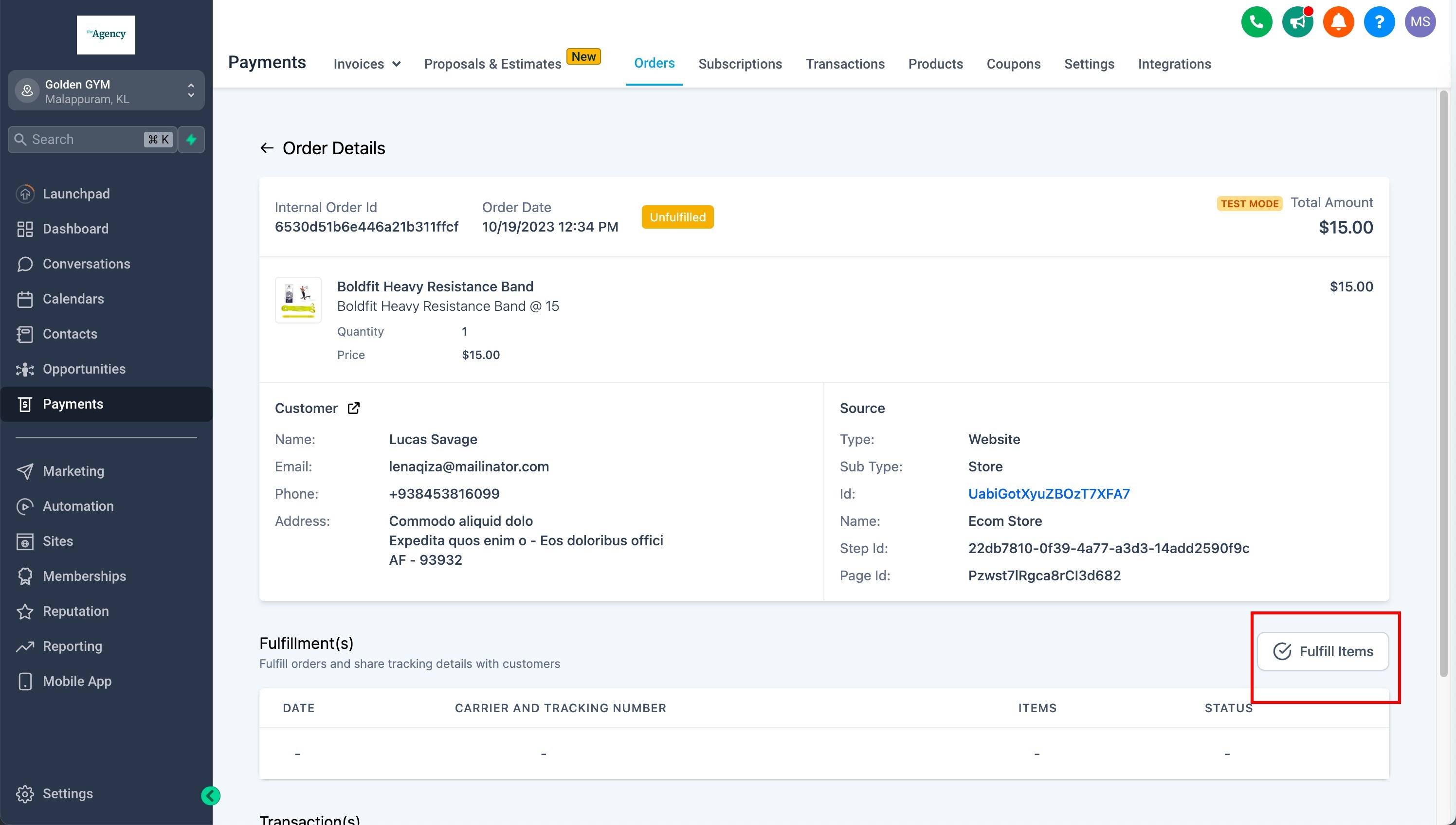The width and height of the screenshot is (1456, 825).
Task: Click the back arrow beside Order Details
Action: pyautogui.click(x=266, y=148)
